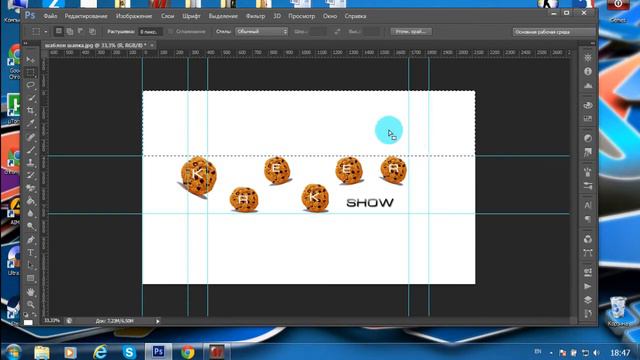Click the Refine Edge (Уточн. край) button
Screen dimensions: 640x360
(x=411, y=31)
